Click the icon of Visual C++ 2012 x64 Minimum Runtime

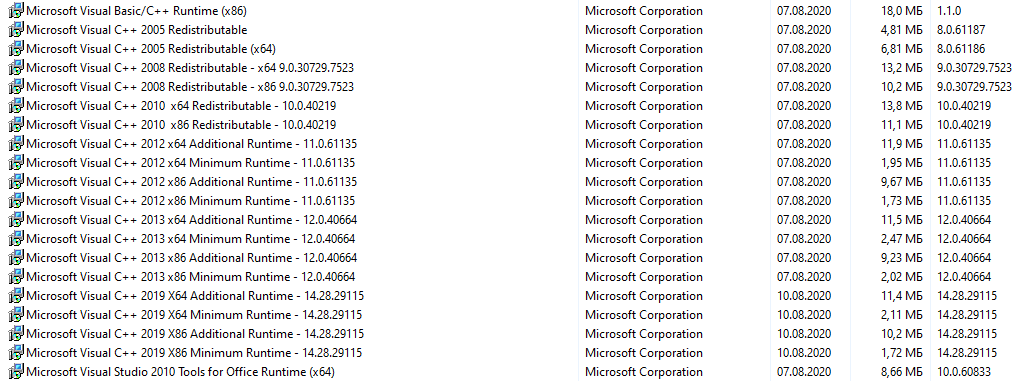tap(16, 163)
